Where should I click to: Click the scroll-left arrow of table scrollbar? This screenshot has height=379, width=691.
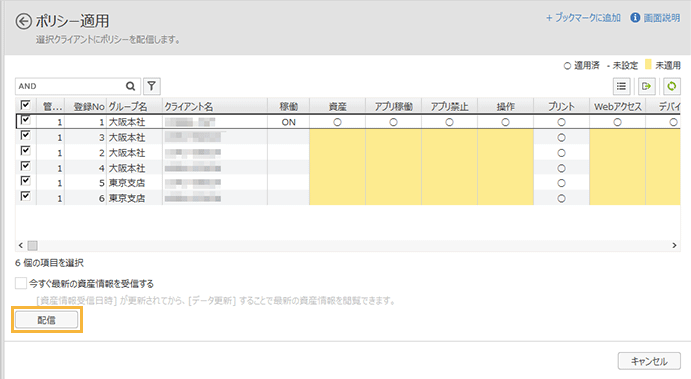pos(20,245)
